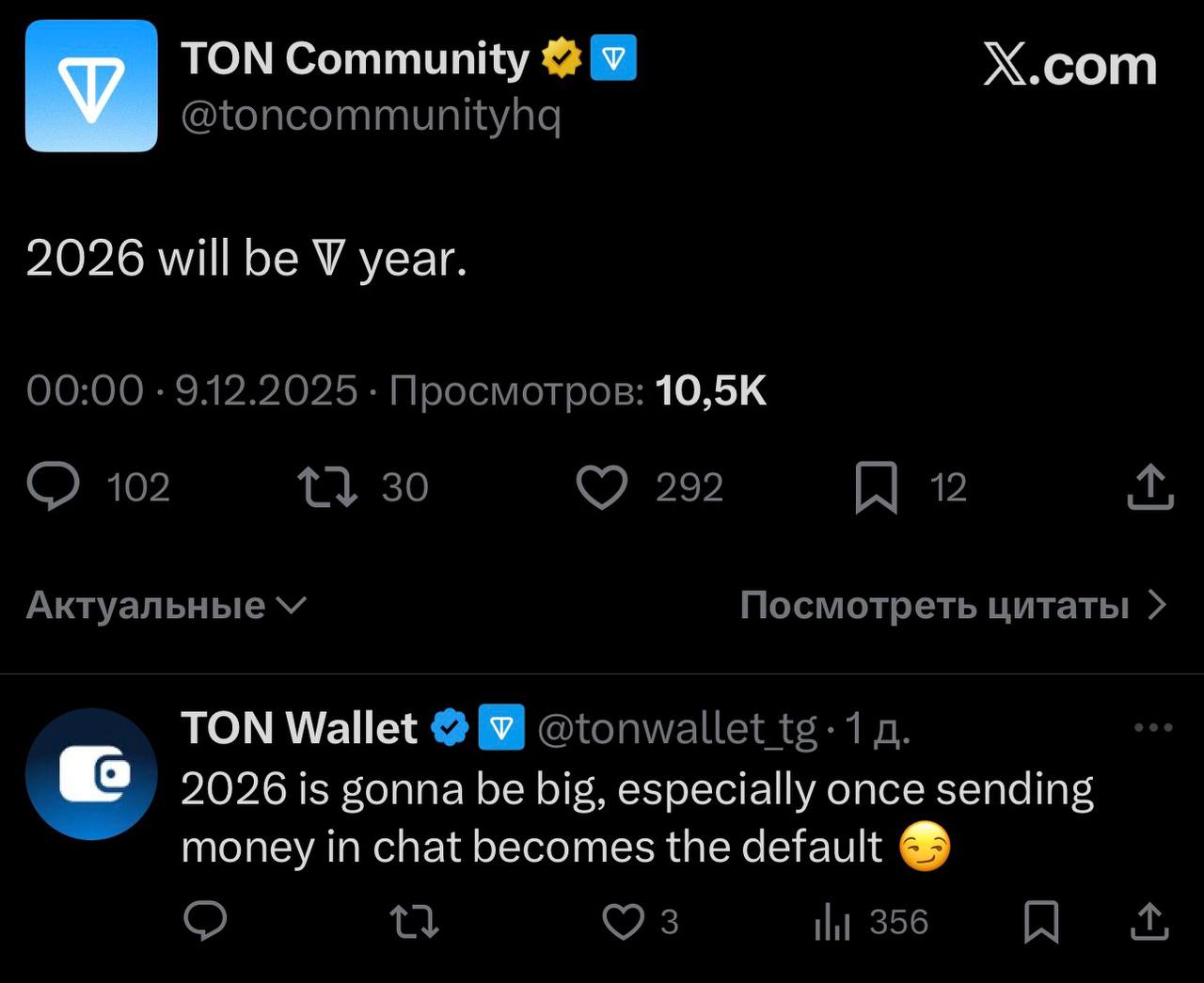The image size is (1204, 983).
Task: Bookmark TON Wallet's reply
Action: click(1042, 923)
